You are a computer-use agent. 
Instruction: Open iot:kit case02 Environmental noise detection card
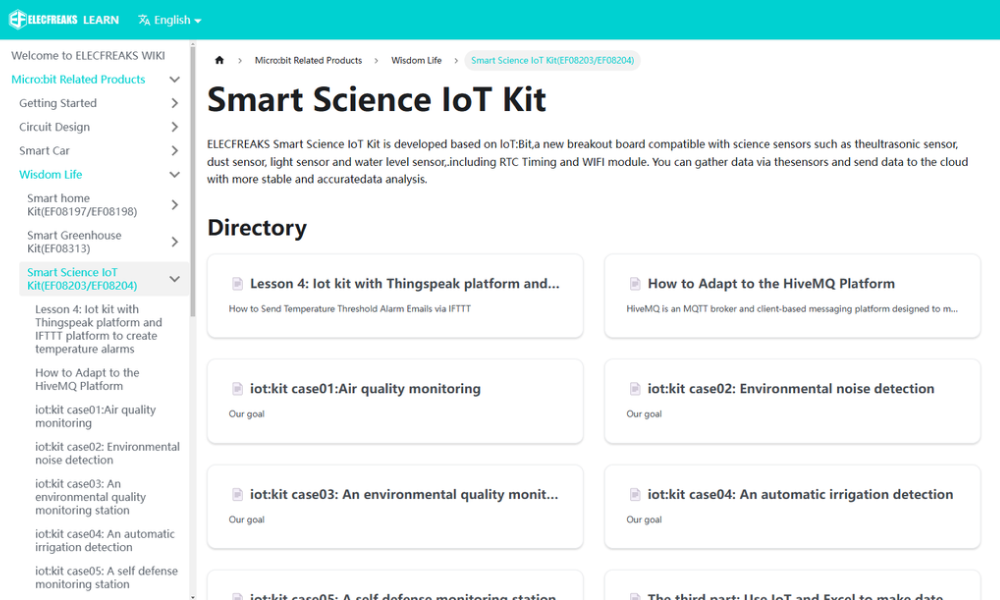pyautogui.click(x=792, y=401)
